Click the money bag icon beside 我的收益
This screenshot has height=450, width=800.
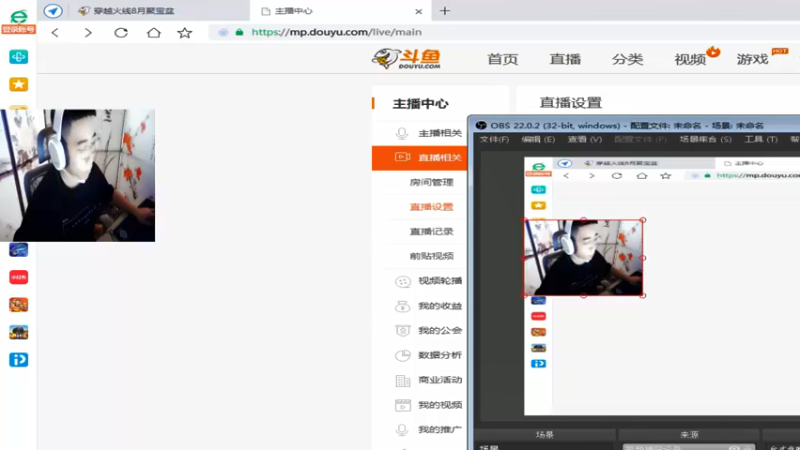point(403,306)
